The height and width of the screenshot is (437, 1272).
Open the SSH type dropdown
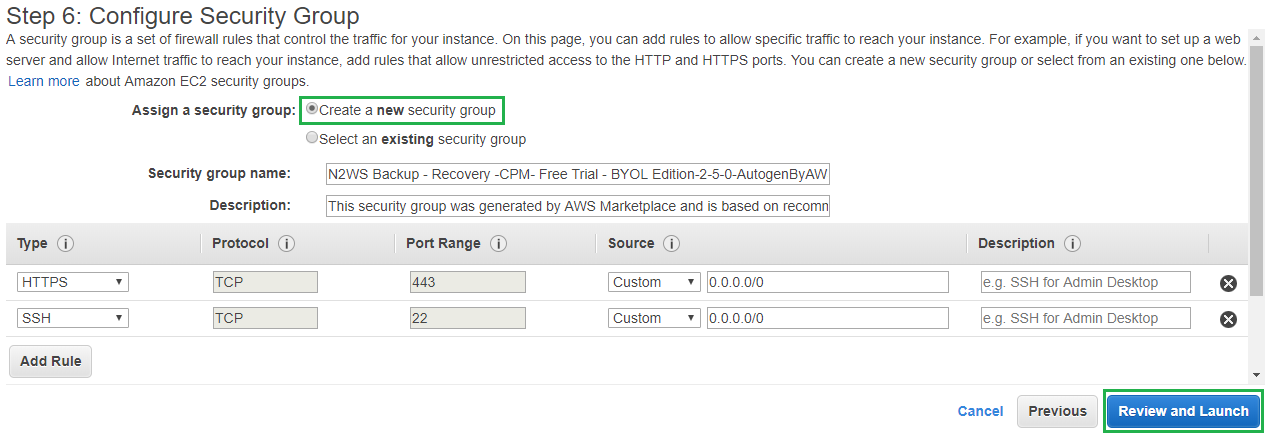[x=72, y=318]
